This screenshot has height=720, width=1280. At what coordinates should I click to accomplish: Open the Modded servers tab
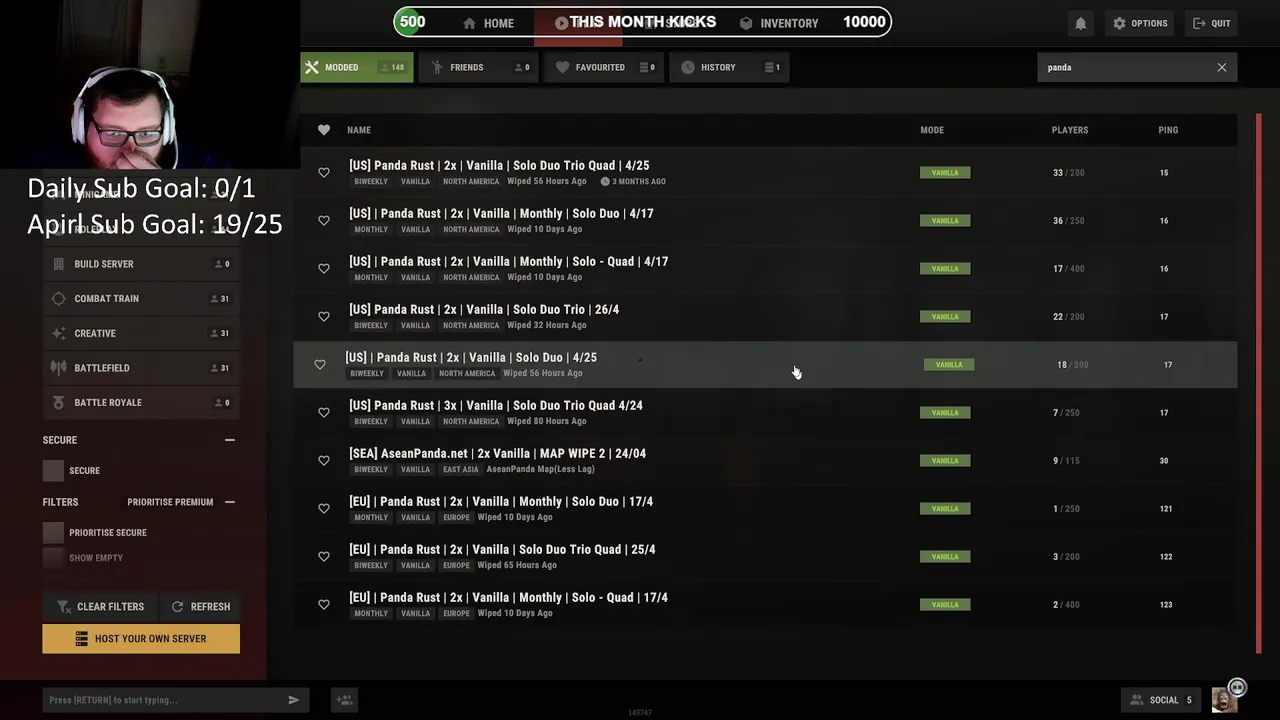click(x=357, y=67)
